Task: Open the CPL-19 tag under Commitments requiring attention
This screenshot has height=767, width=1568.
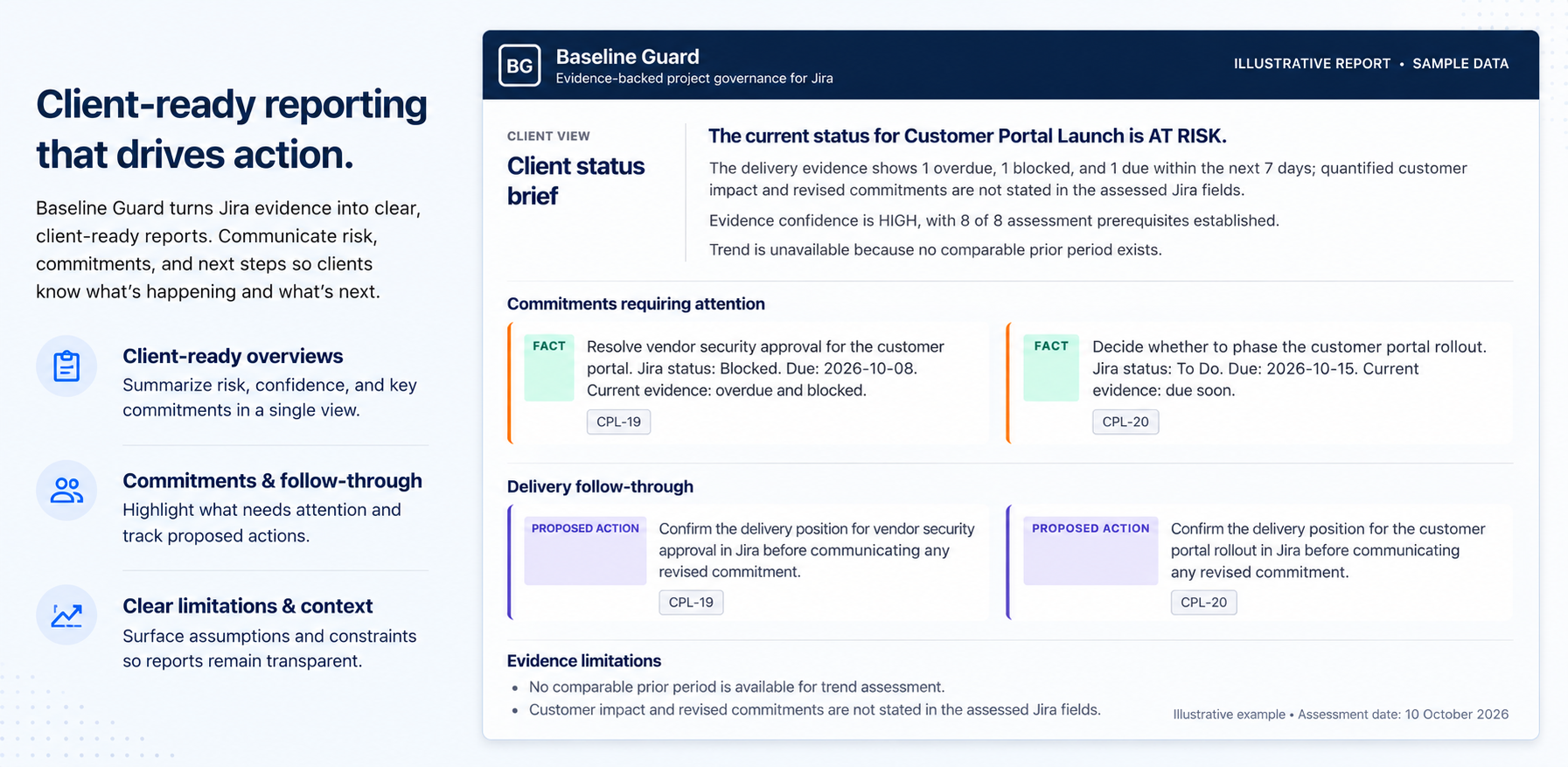Action: (x=618, y=422)
